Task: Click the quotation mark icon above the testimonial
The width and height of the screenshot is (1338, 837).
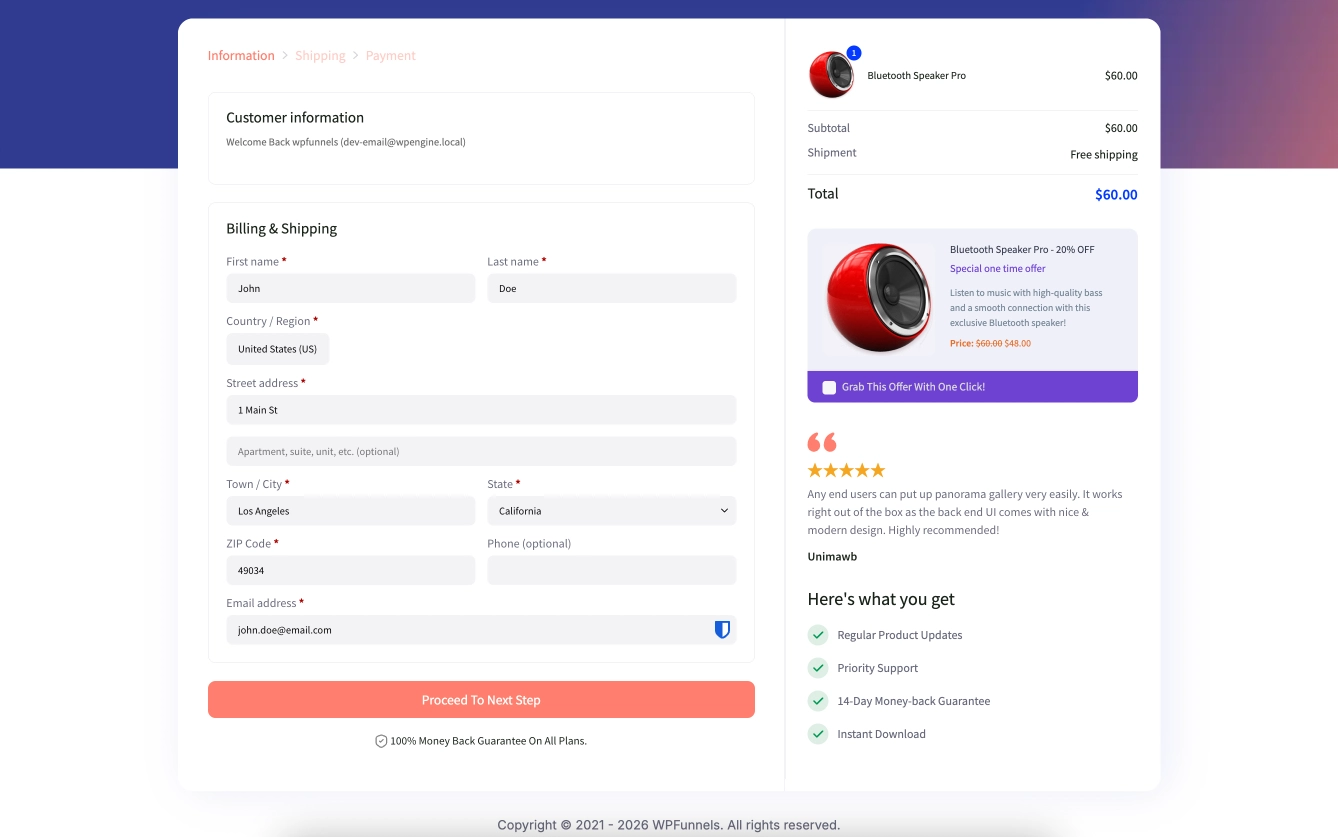Action: (x=821, y=440)
